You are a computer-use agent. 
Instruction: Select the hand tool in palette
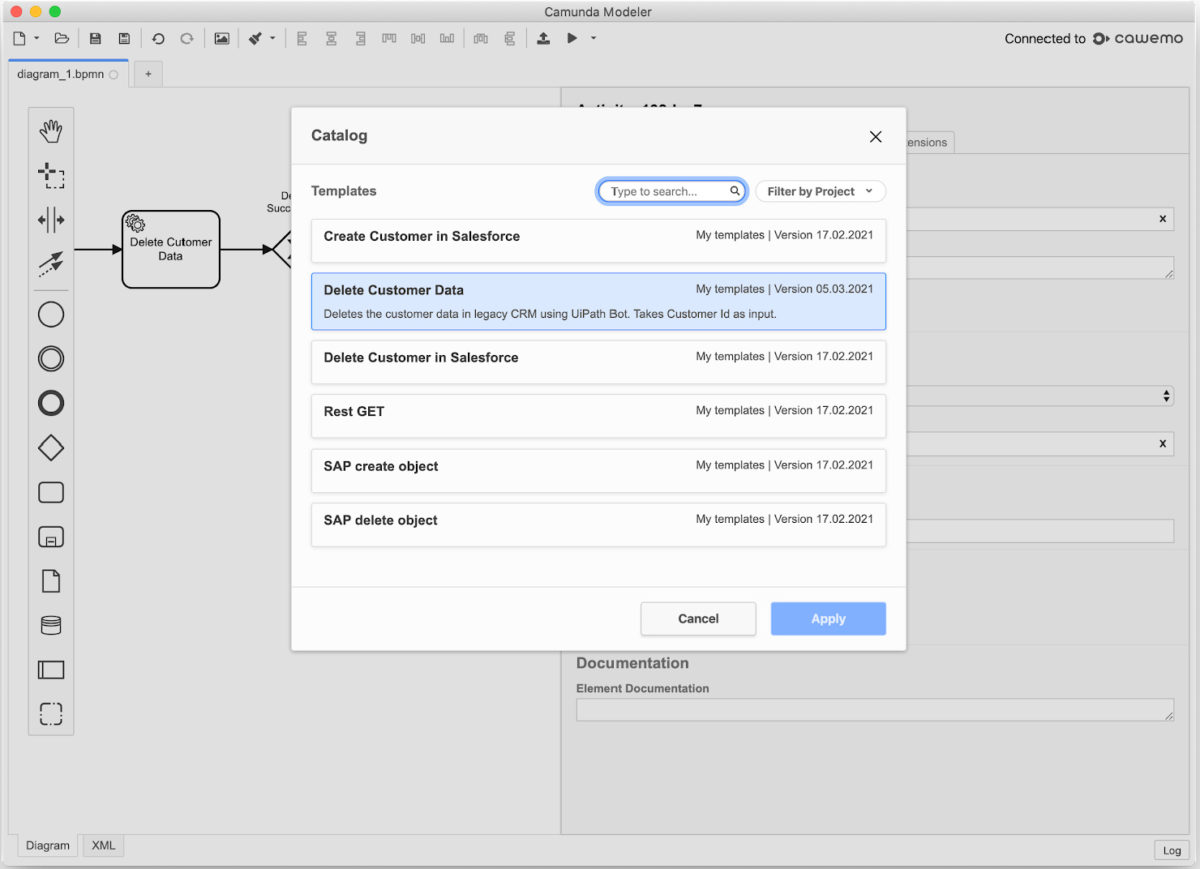click(51, 131)
